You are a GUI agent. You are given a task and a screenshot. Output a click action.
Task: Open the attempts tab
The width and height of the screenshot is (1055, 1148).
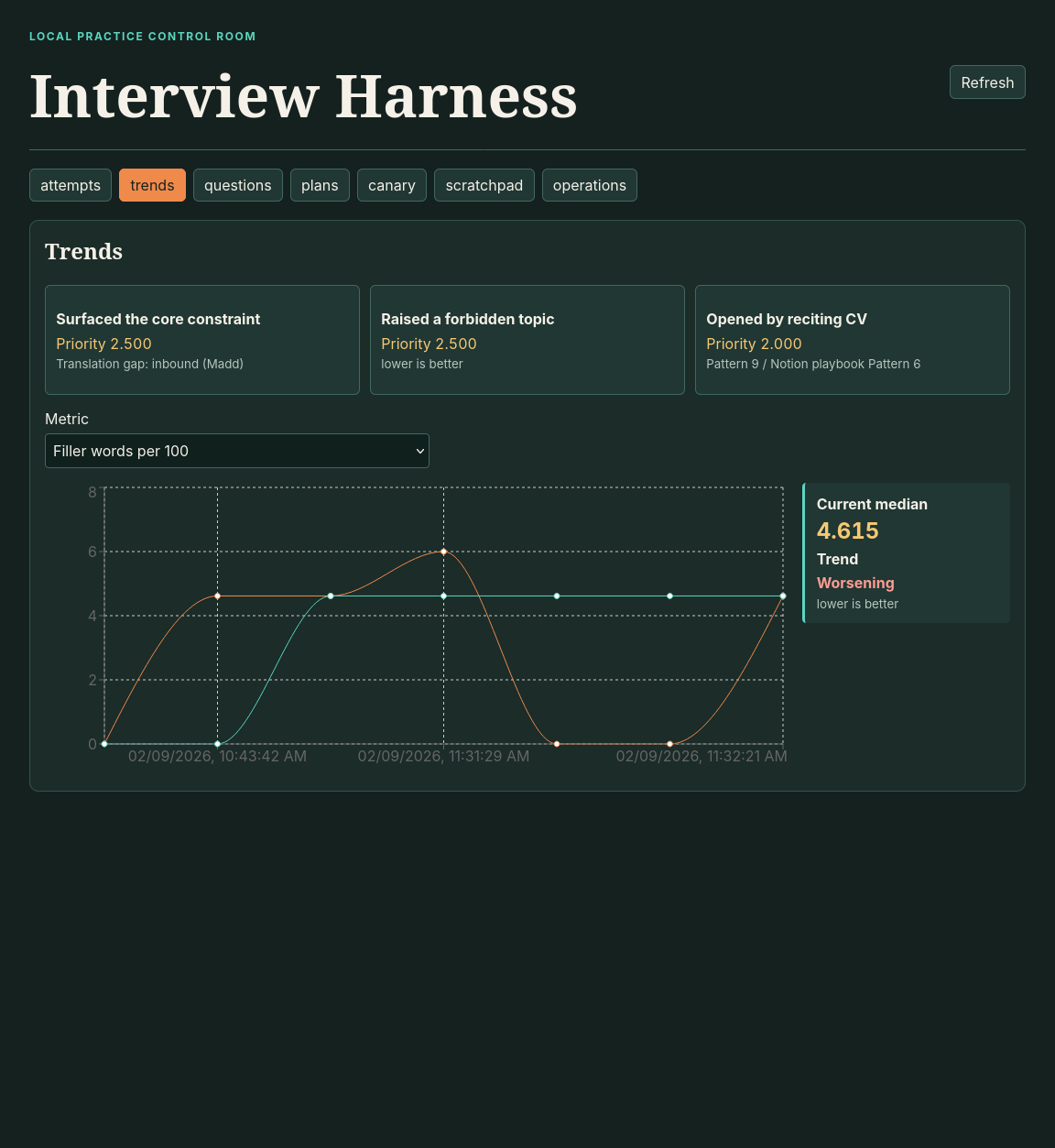click(x=71, y=185)
